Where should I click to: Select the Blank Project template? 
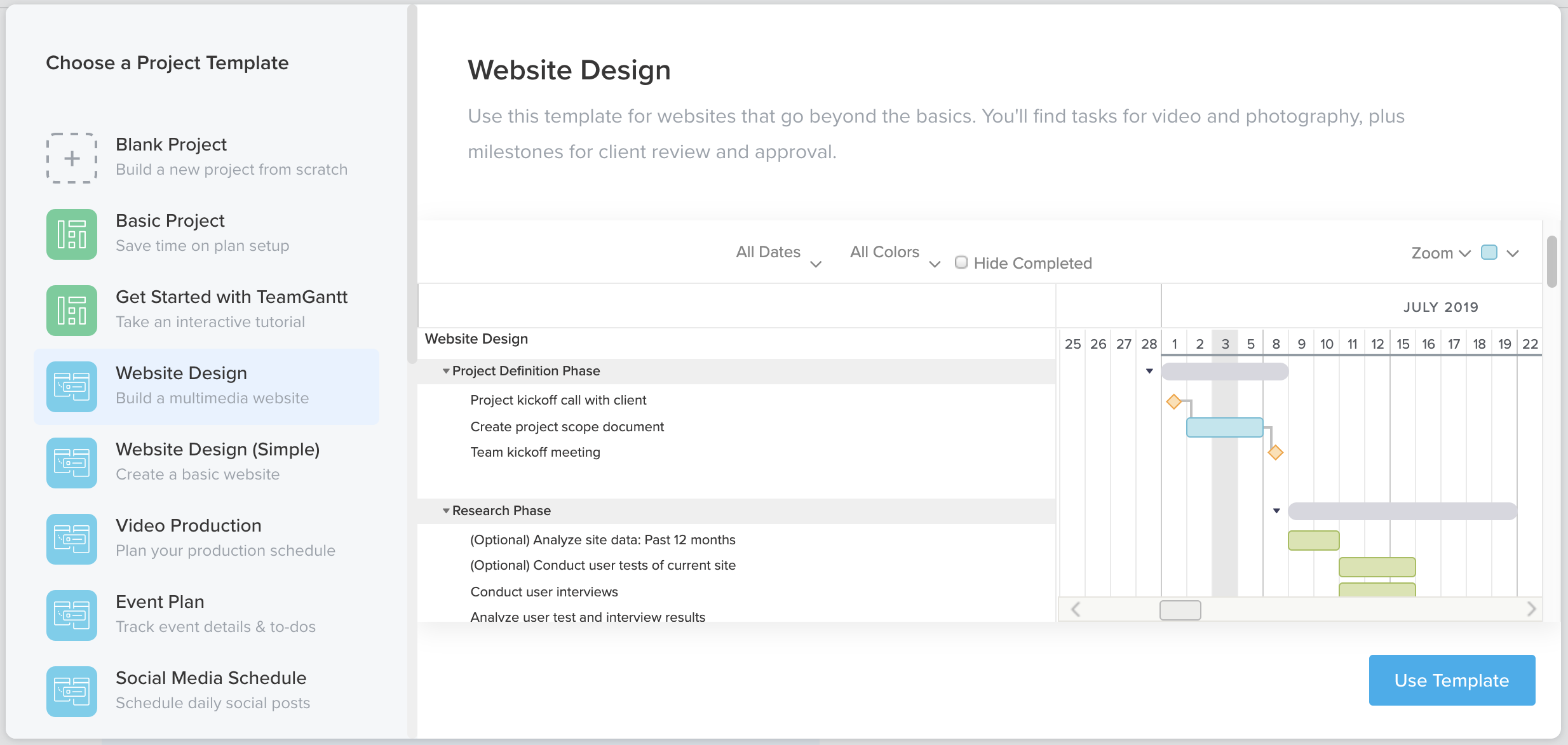point(206,158)
